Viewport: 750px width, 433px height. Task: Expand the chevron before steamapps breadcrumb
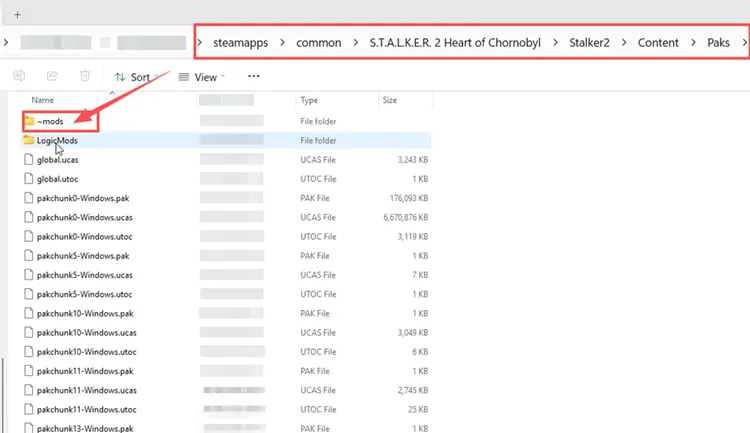point(199,43)
